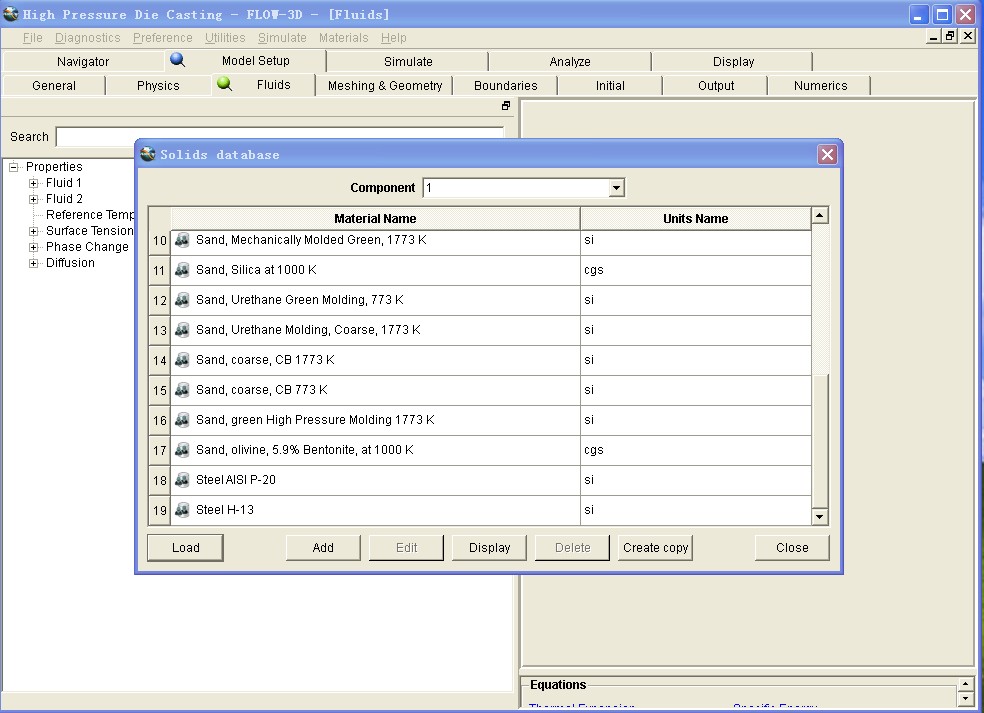Screen dimensions: 984x713
Task: Click the green magnifier icon beside Fluids
Action: (x=225, y=85)
